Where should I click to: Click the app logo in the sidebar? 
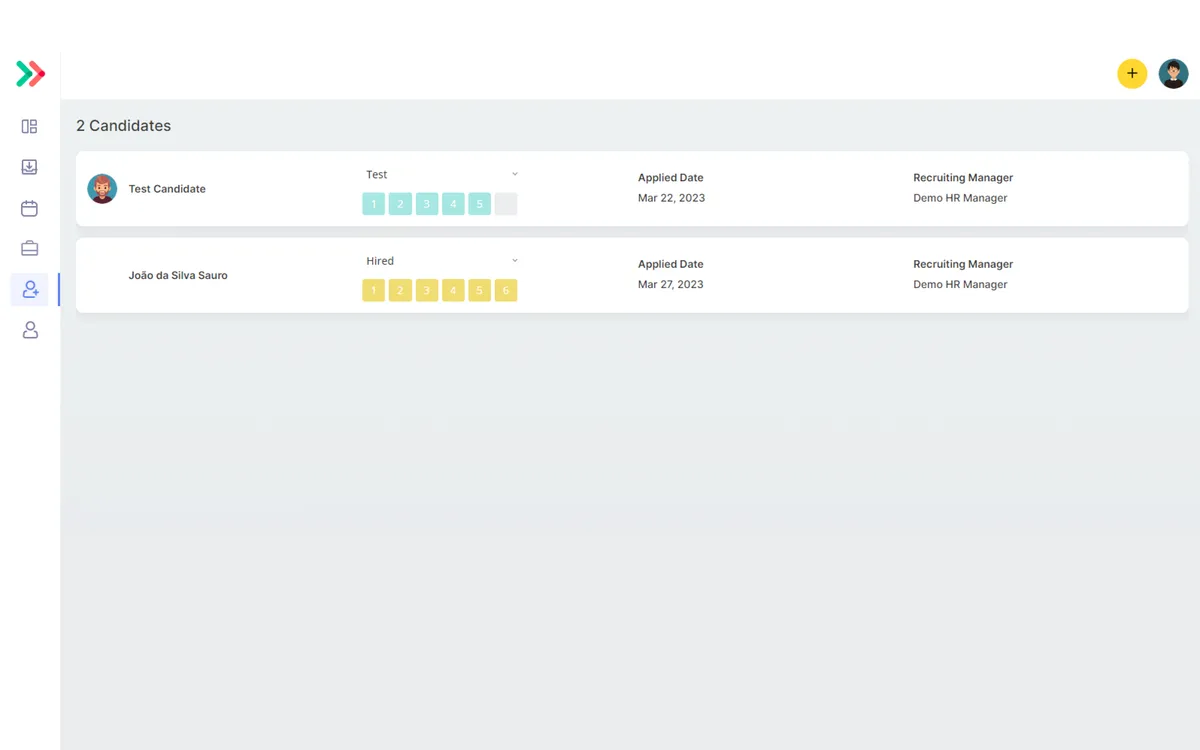pyautogui.click(x=30, y=74)
